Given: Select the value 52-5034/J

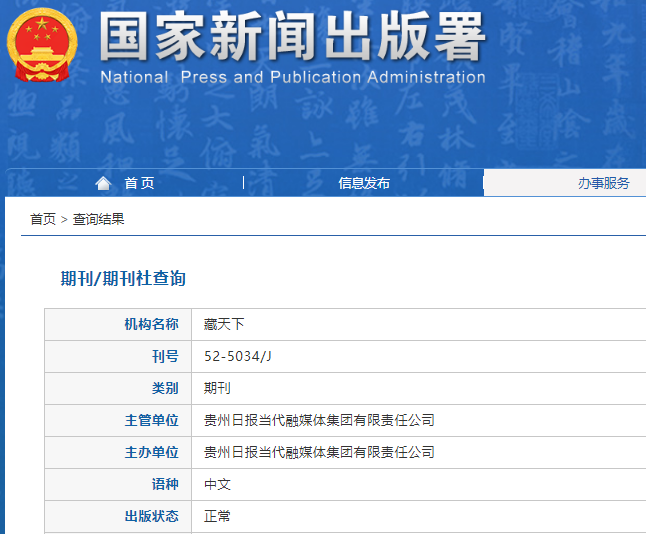Looking at the screenshot, I should coord(238,356).
